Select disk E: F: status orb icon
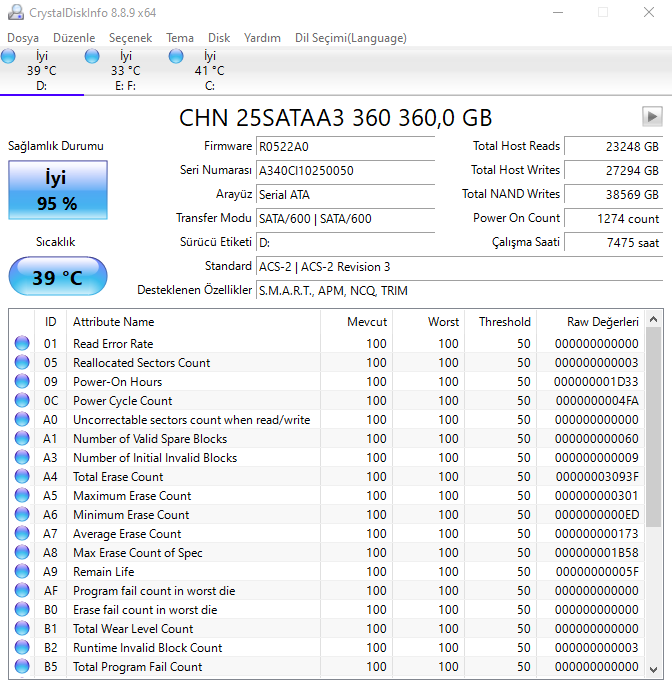This screenshot has height=688, width=672. tap(93, 56)
